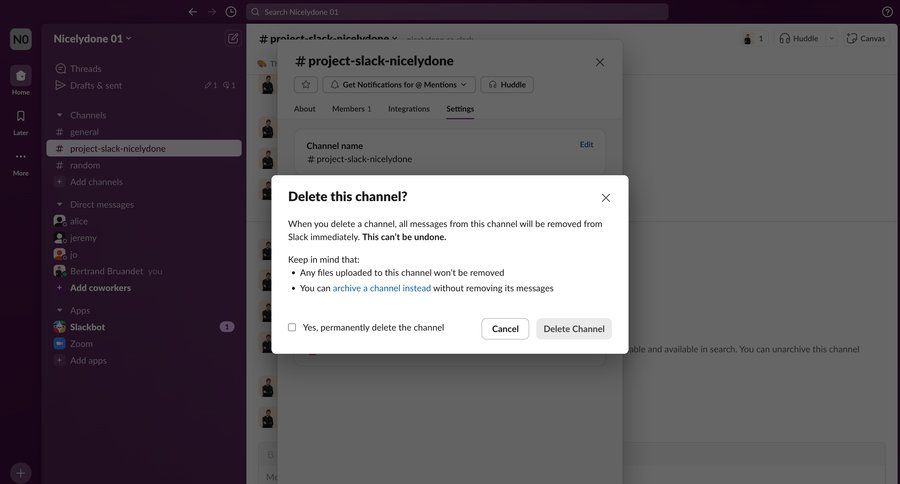This screenshot has width=900, height=484.
Task: View the channel member count
Action: (x=754, y=38)
